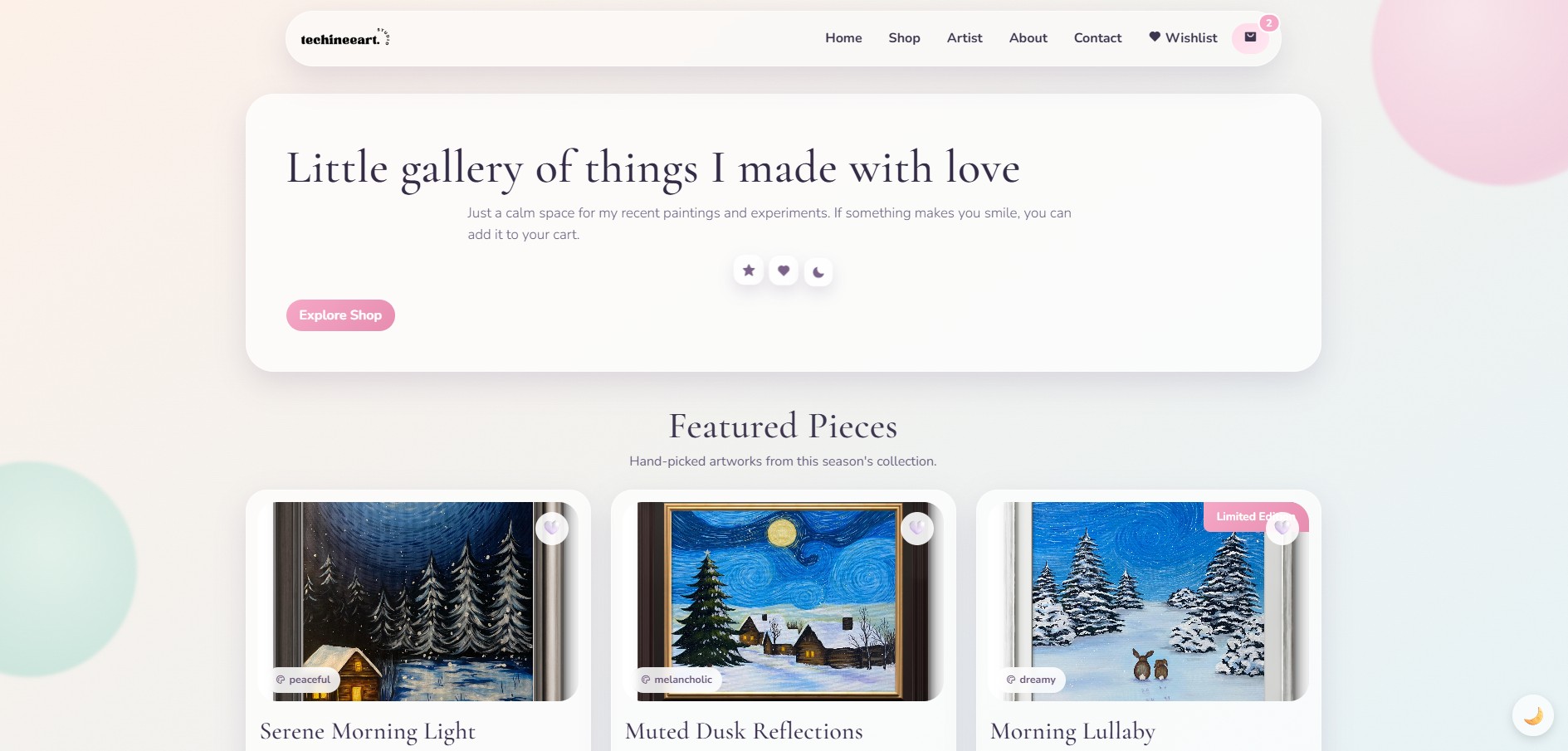
Task: Click the Explore Shop button
Action: 340,315
